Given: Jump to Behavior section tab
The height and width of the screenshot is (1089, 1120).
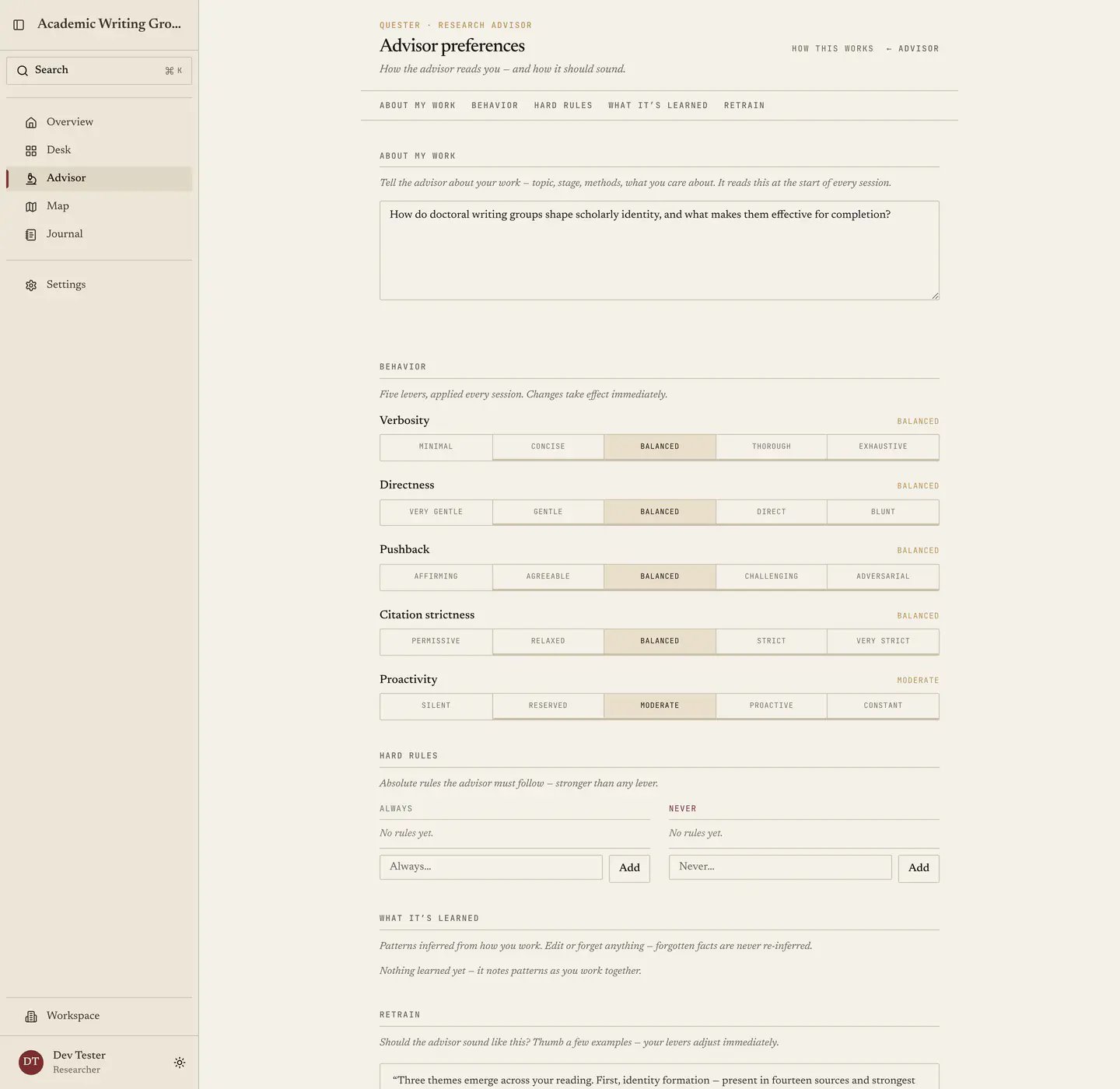Looking at the screenshot, I should (x=495, y=106).
